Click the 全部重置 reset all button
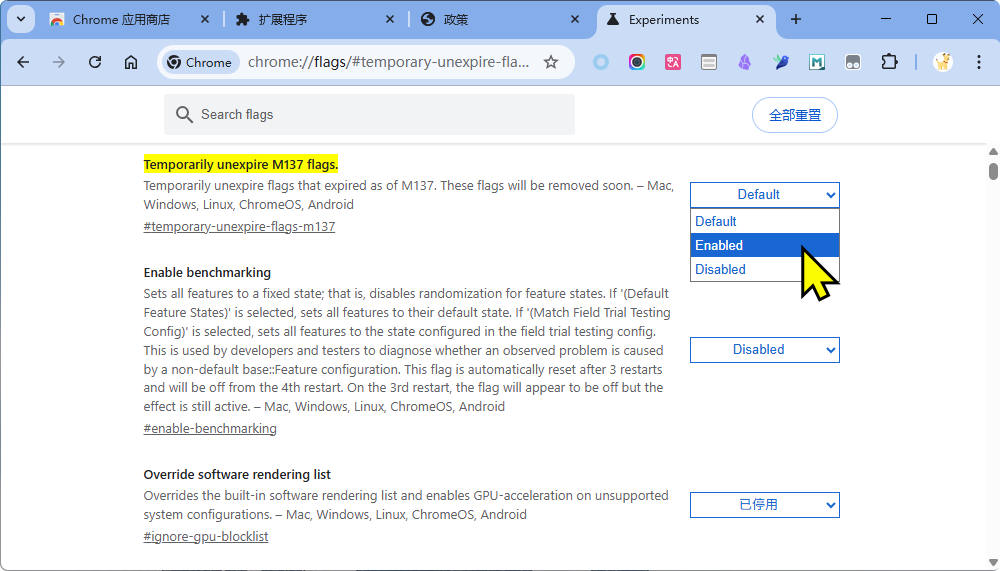This screenshot has width=1000, height=571. pos(794,115)
